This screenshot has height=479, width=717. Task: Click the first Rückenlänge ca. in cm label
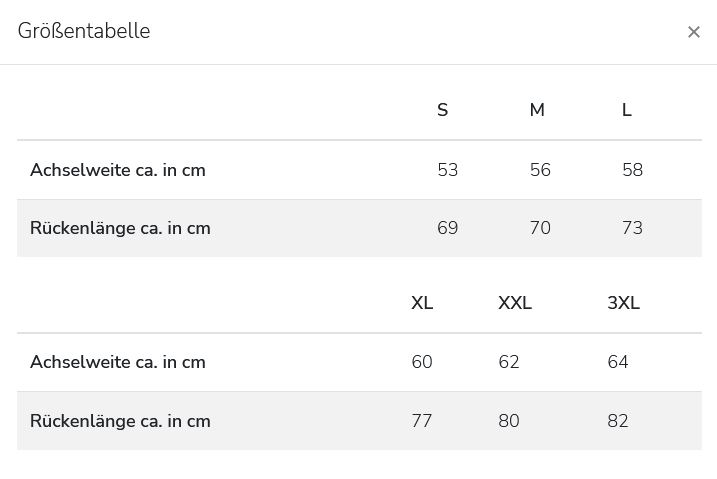click(120, 228)
